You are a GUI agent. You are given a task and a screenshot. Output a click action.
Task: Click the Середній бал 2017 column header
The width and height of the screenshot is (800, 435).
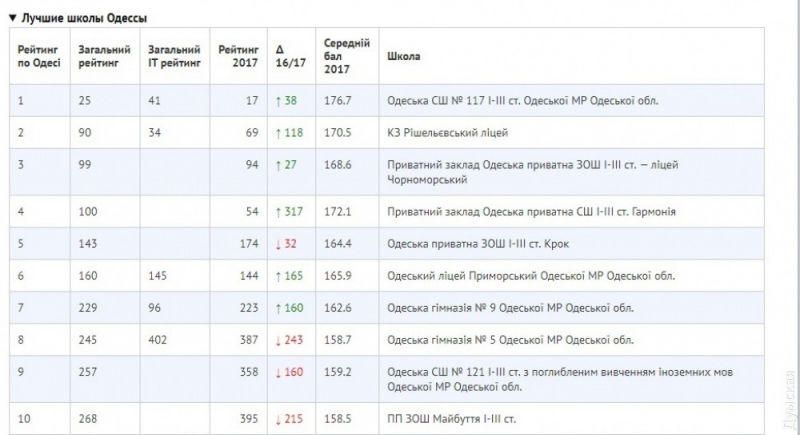[x=346, y=56]
